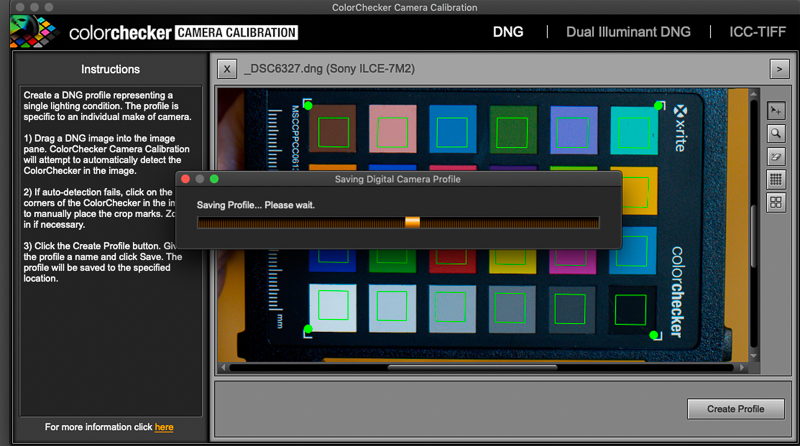Viewport: 800px width, 446px height.
Task: Click the top-right green crop corner marker
Action: click(x=658, y=105)
